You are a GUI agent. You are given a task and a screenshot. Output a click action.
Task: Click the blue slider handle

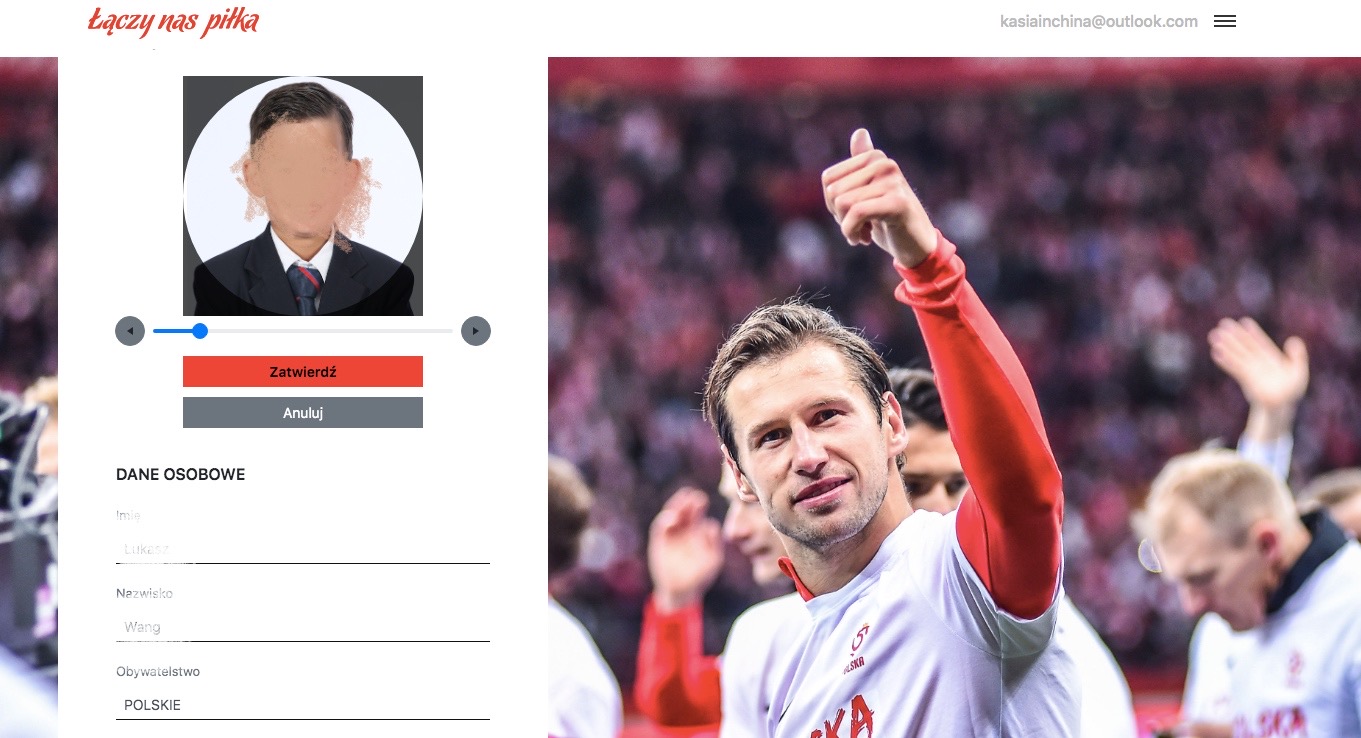point(200,331)
